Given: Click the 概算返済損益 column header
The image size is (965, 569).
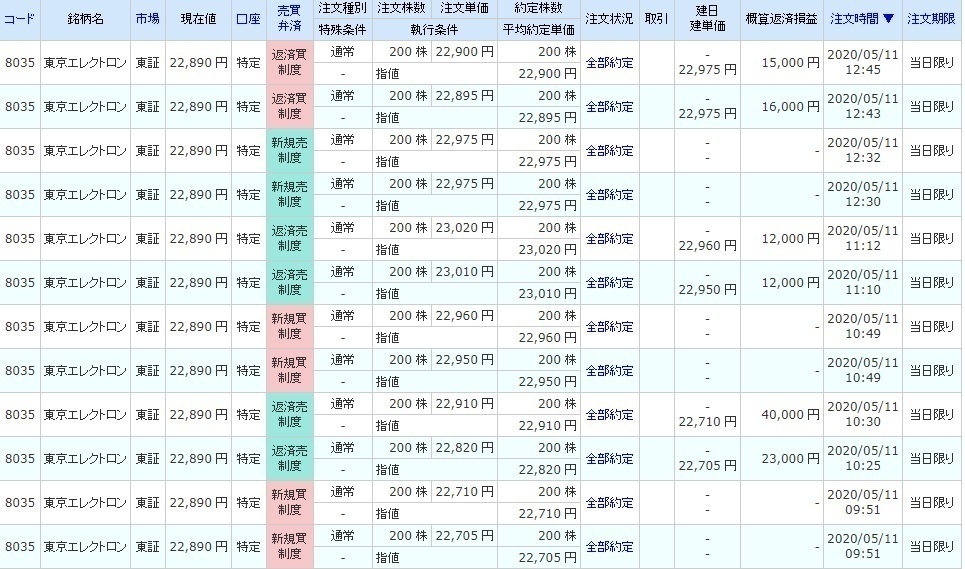Looking at the screenshot, I should click(782, 19).
